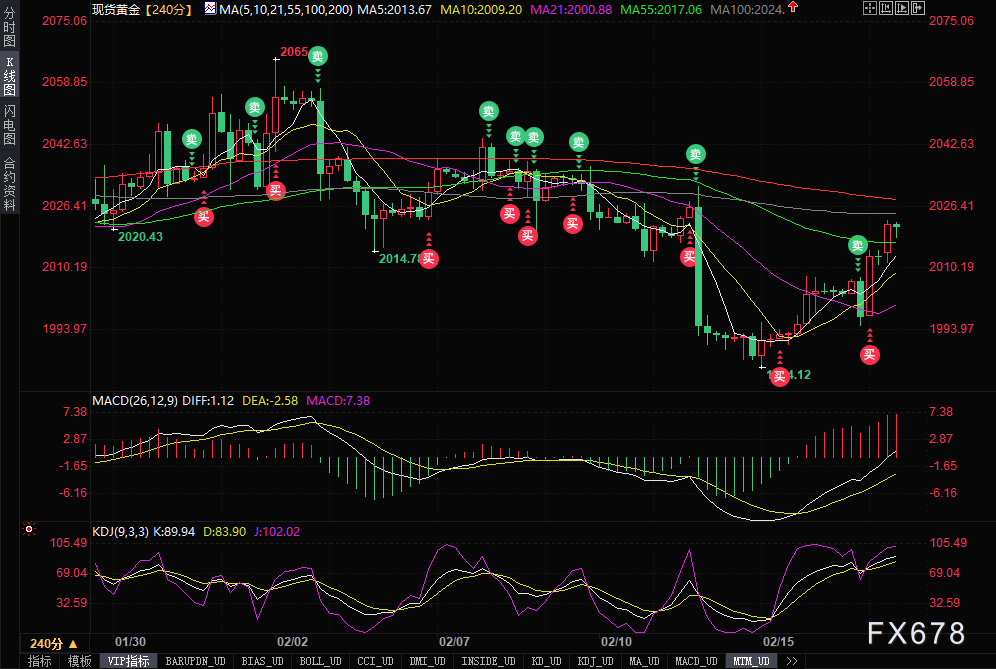Click the MA indicator settings icon
The height and width of the screenshot is (669, 996).
coord(210,8)
